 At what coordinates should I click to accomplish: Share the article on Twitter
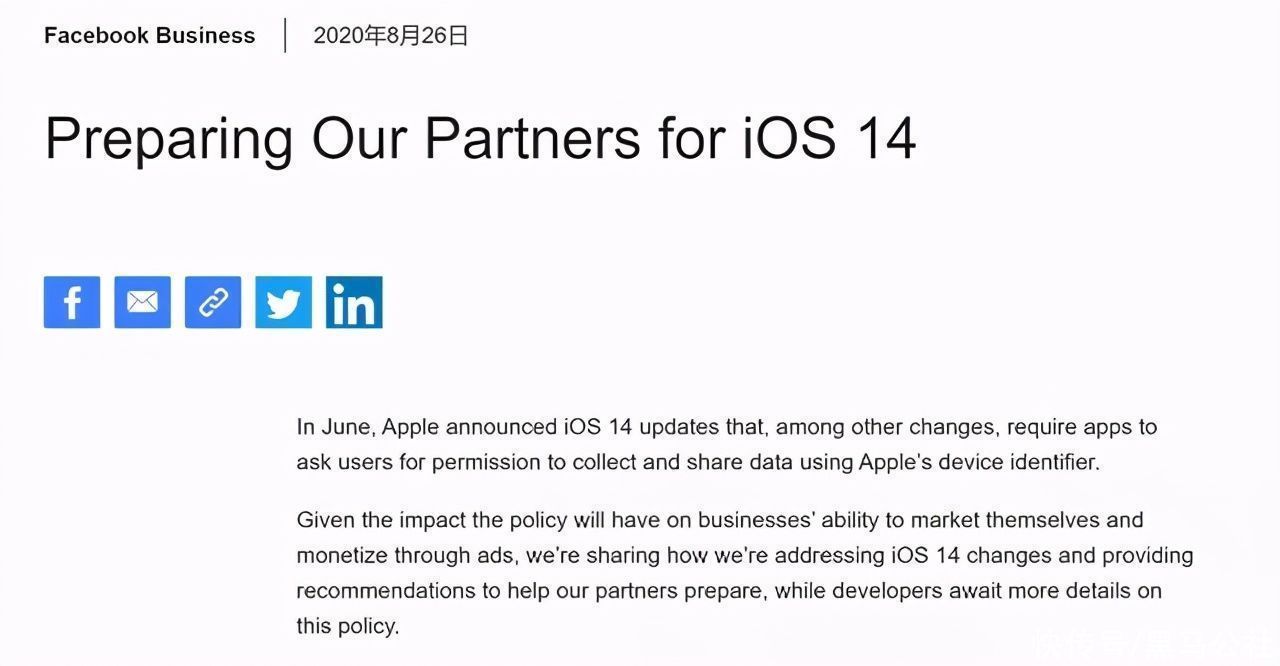[x=283, y=302]
